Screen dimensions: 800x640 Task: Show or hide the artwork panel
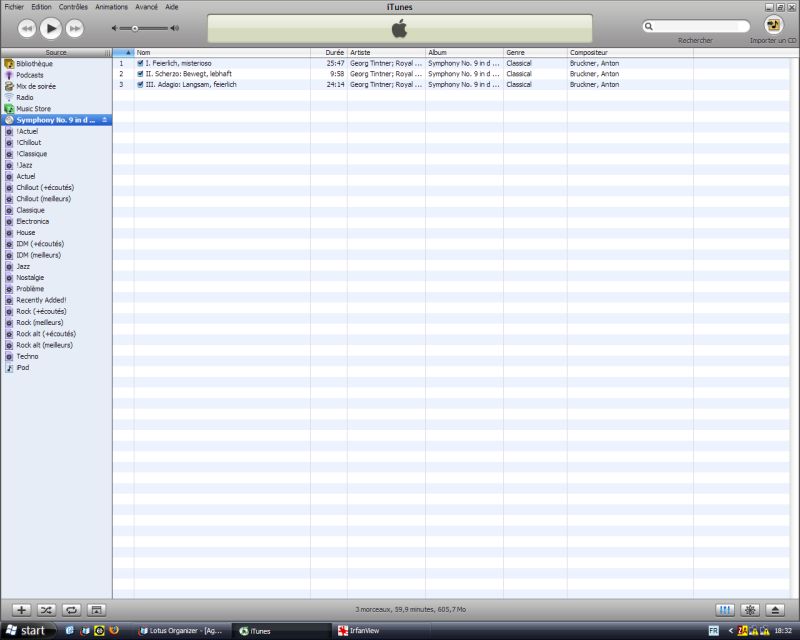96,609
